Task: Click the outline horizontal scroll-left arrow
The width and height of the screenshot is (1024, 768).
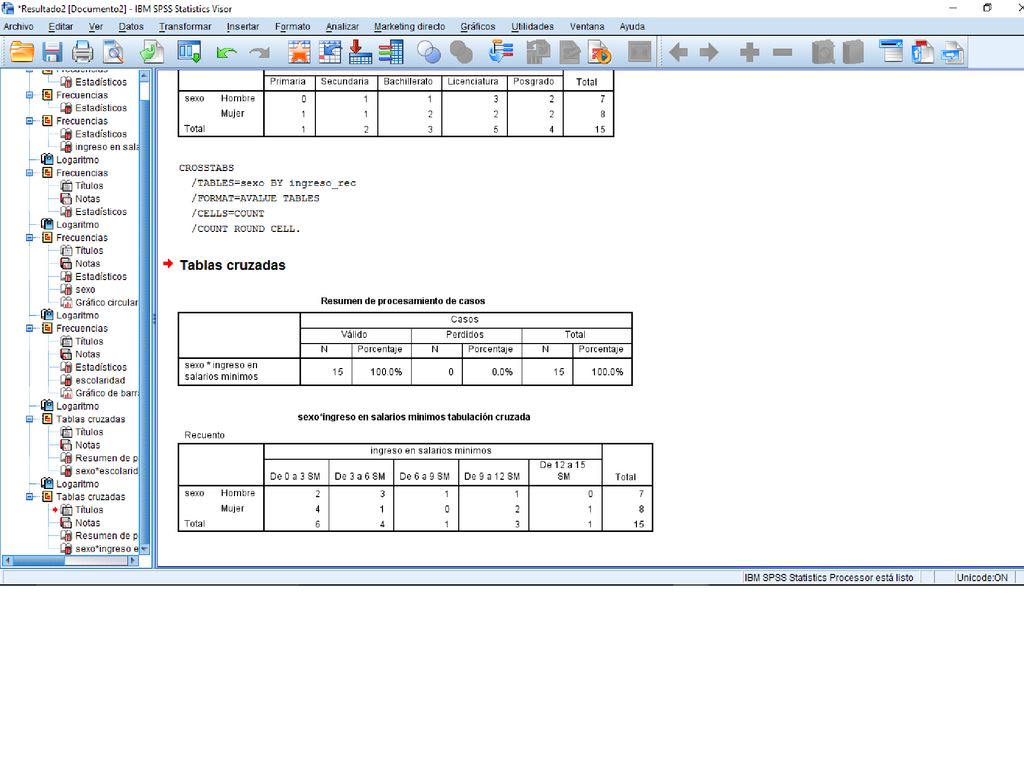Action: [x=7, y=560]
